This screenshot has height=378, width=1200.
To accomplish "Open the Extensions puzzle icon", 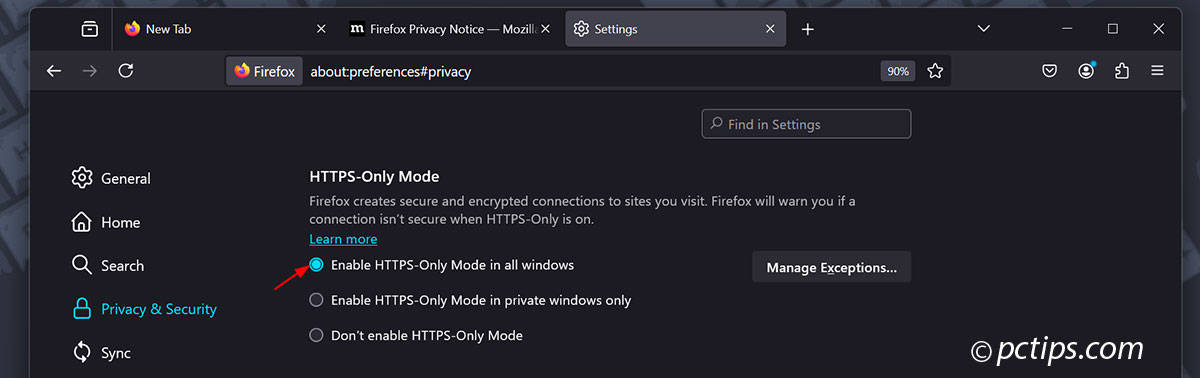I will (x=1122, y=71).
